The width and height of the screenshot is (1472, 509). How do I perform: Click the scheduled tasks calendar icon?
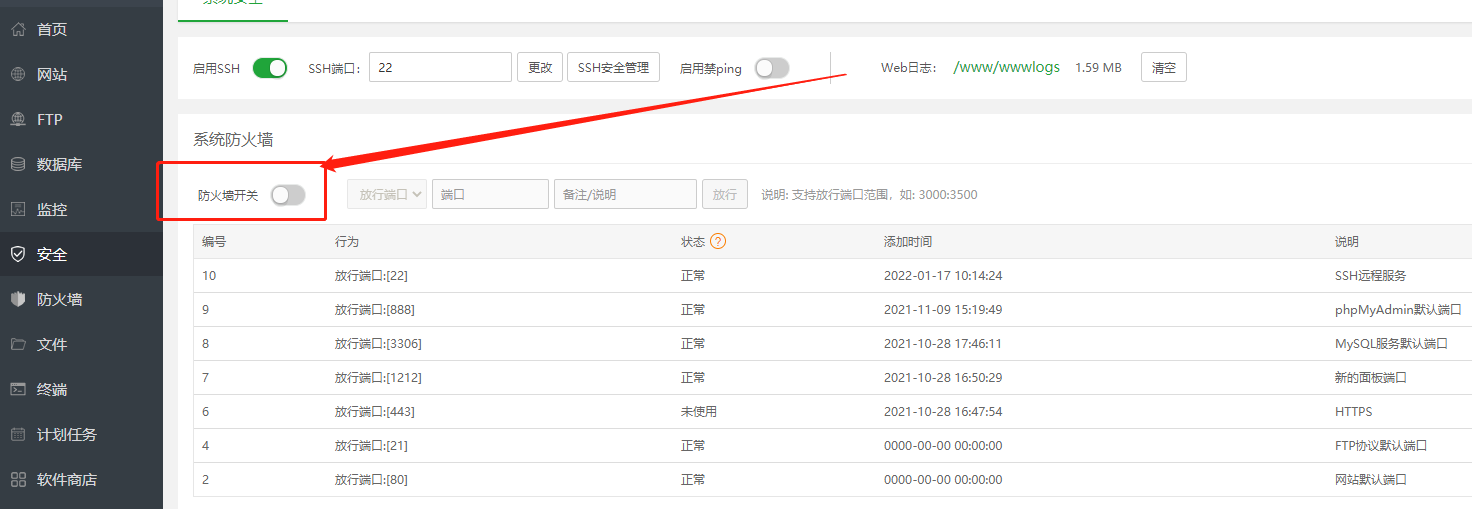click(18, 434)
